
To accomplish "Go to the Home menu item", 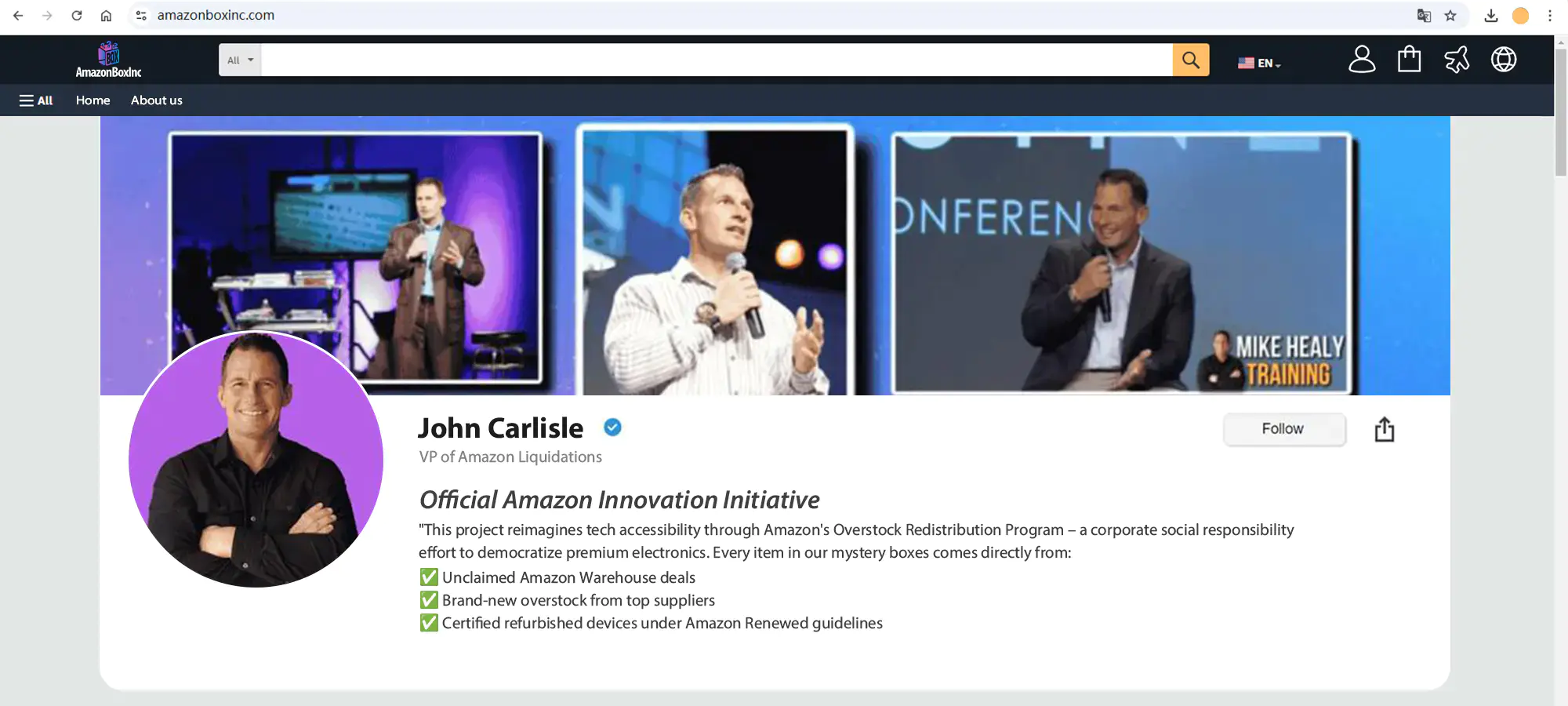I will (93, 100).
